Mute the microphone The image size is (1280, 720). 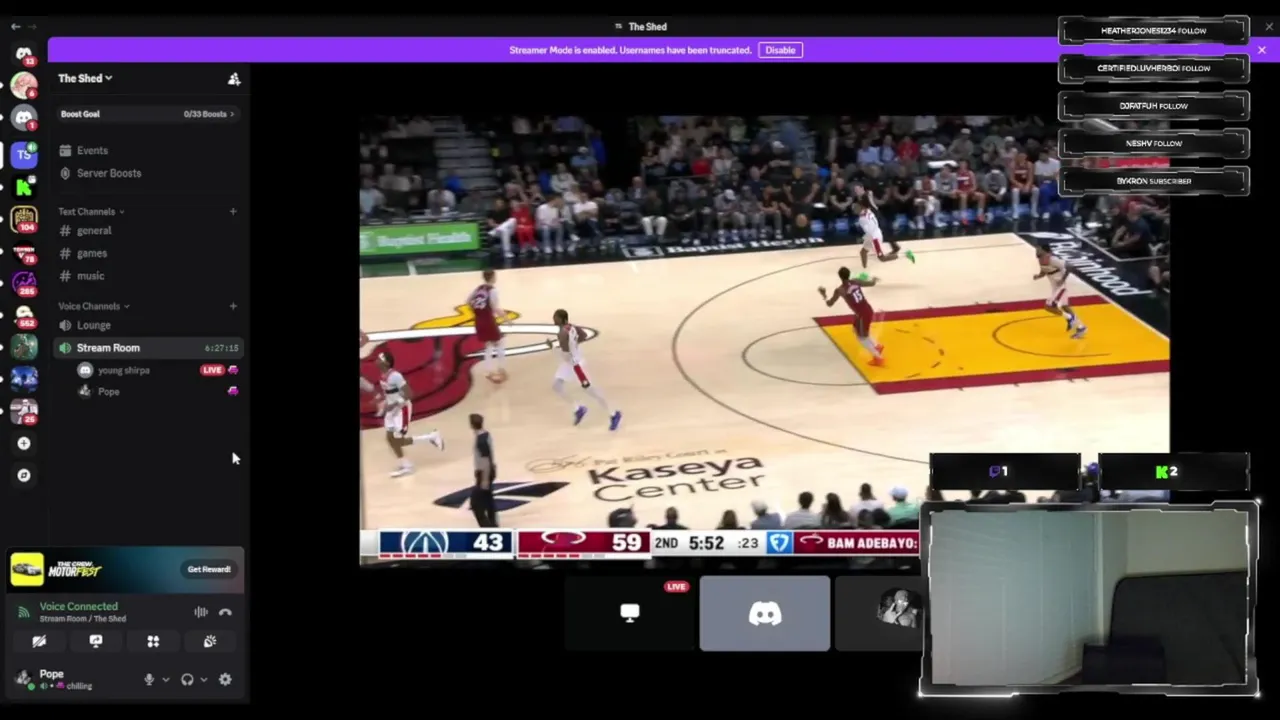point(149,680)
